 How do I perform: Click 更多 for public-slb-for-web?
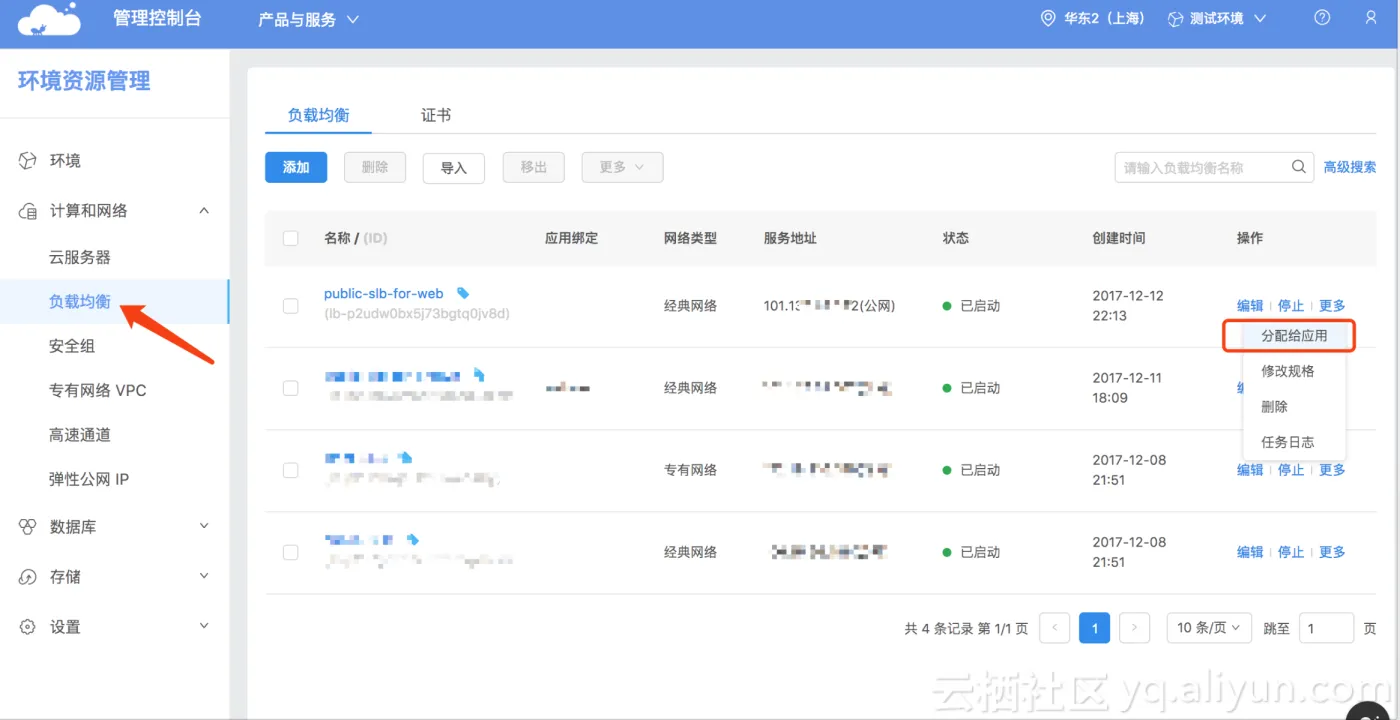click(1332, 305)
